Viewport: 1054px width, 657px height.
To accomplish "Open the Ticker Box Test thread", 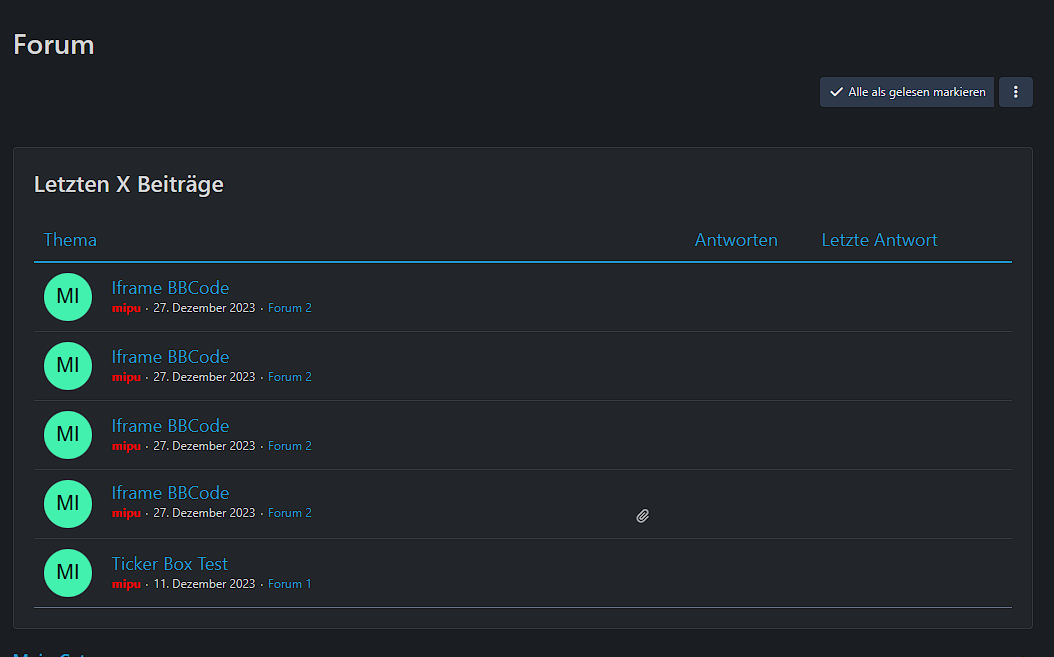I will (x=170, y=564).
